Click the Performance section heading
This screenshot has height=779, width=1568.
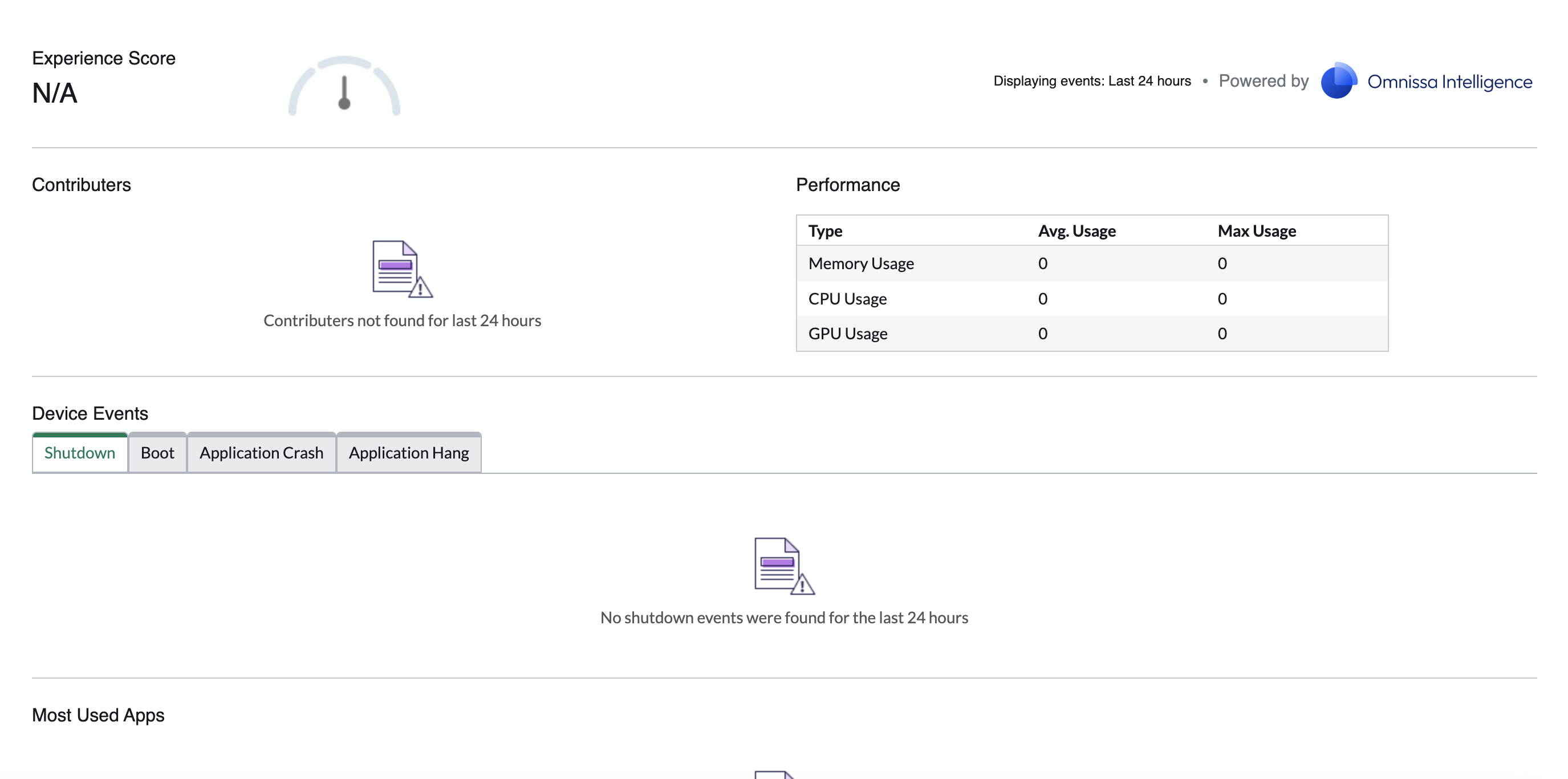[847, 185]
